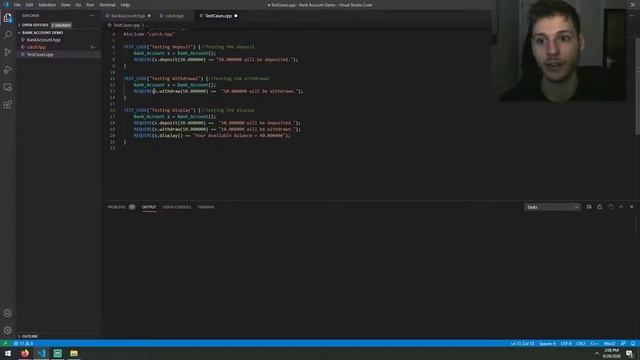Viewport: 640px width, 360px height.
Task: Click the Explorer more actions ellipsis
Action: pos(92,16)
